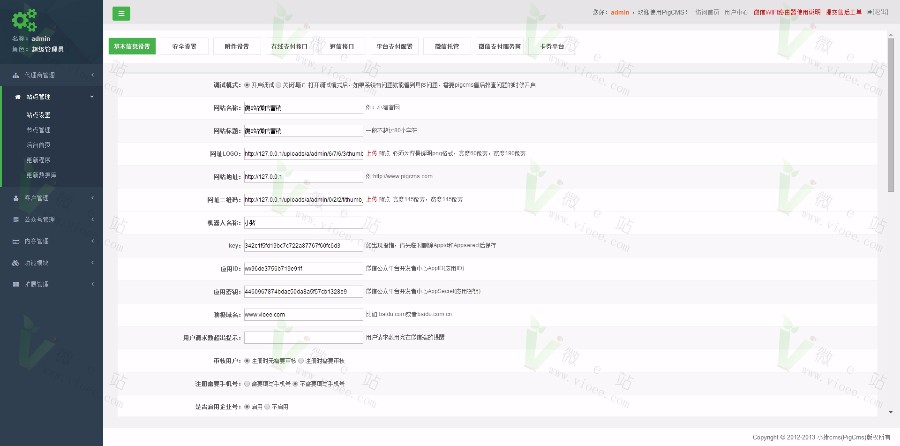
Task: Click the list icon beside 公众号管理
Action: [16, 219]
